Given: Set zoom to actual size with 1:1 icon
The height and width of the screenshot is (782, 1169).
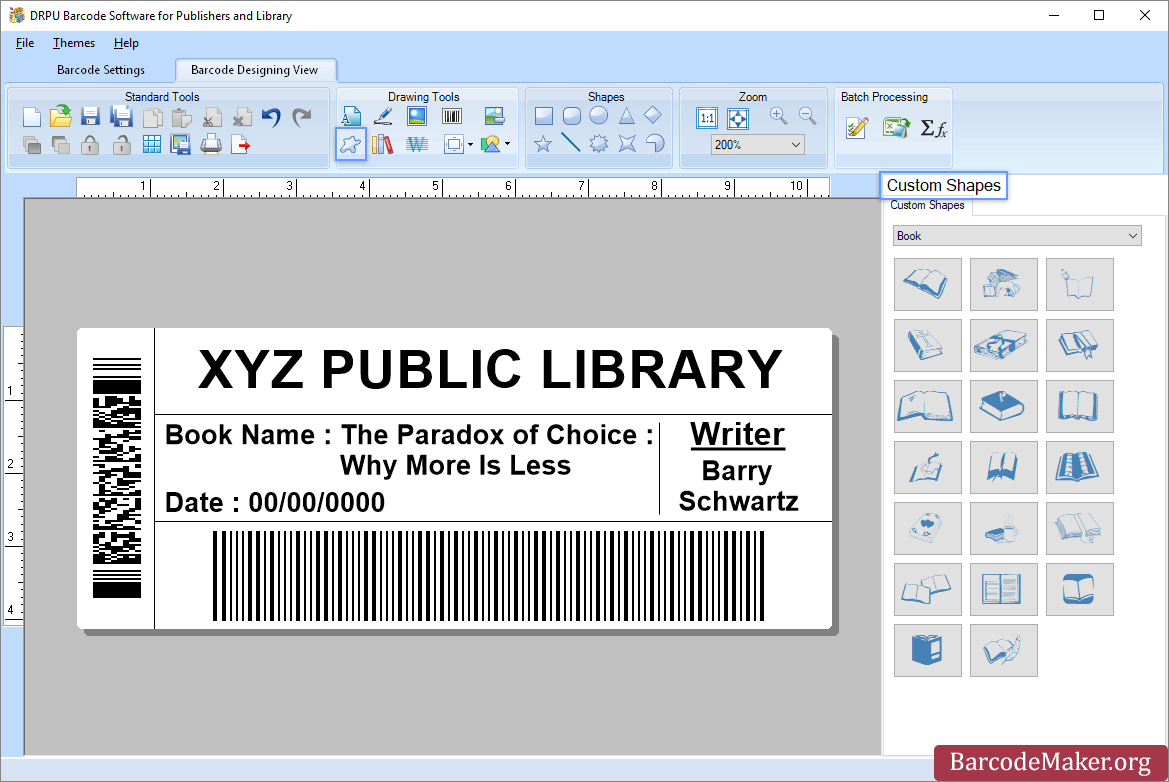Looking at the screenshot, I should click(707, 118).
